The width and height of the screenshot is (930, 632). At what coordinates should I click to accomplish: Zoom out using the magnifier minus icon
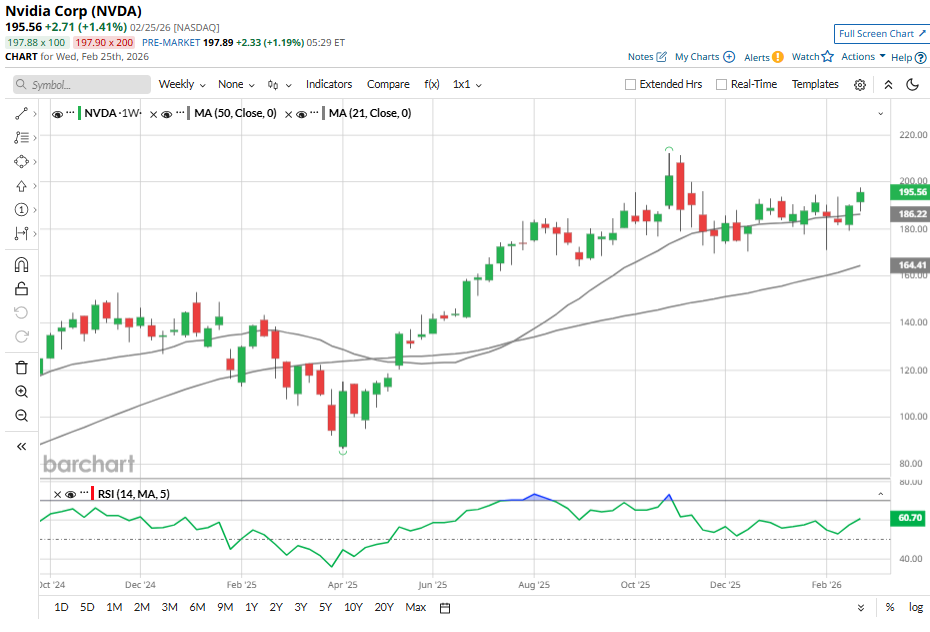click(x=21, y=416)
